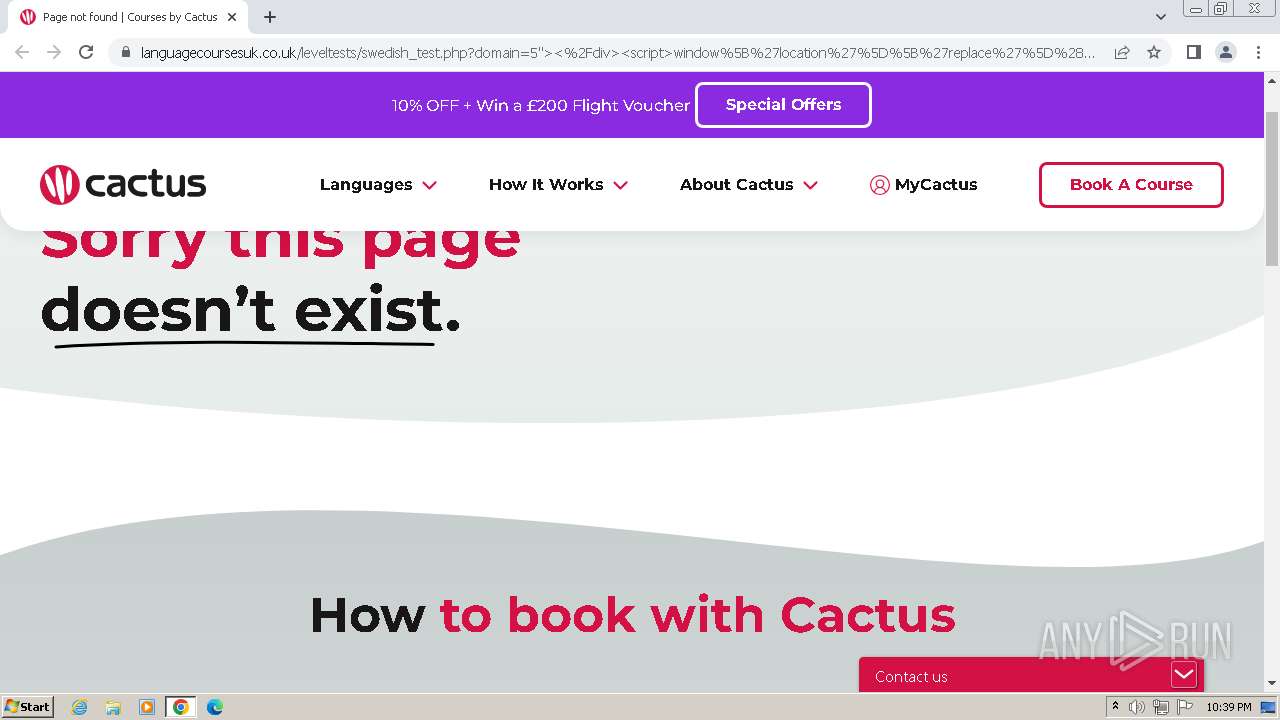Click the 10% OFF flight voucher text
Image resolution: width=1280 pixels, height=720 pixels.
[541, 105]
